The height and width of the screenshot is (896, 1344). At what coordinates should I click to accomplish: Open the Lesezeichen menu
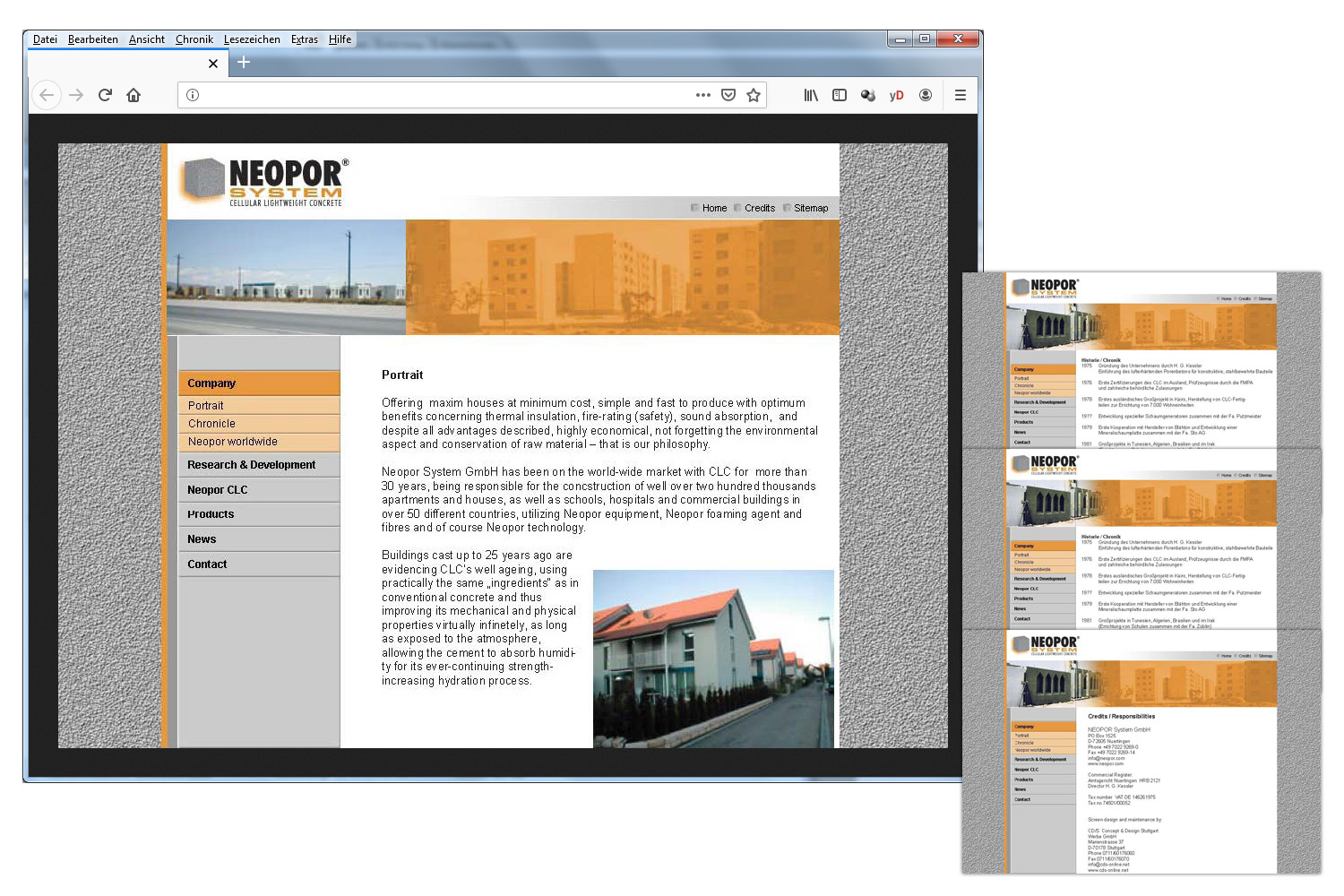[x=252, y=39]
